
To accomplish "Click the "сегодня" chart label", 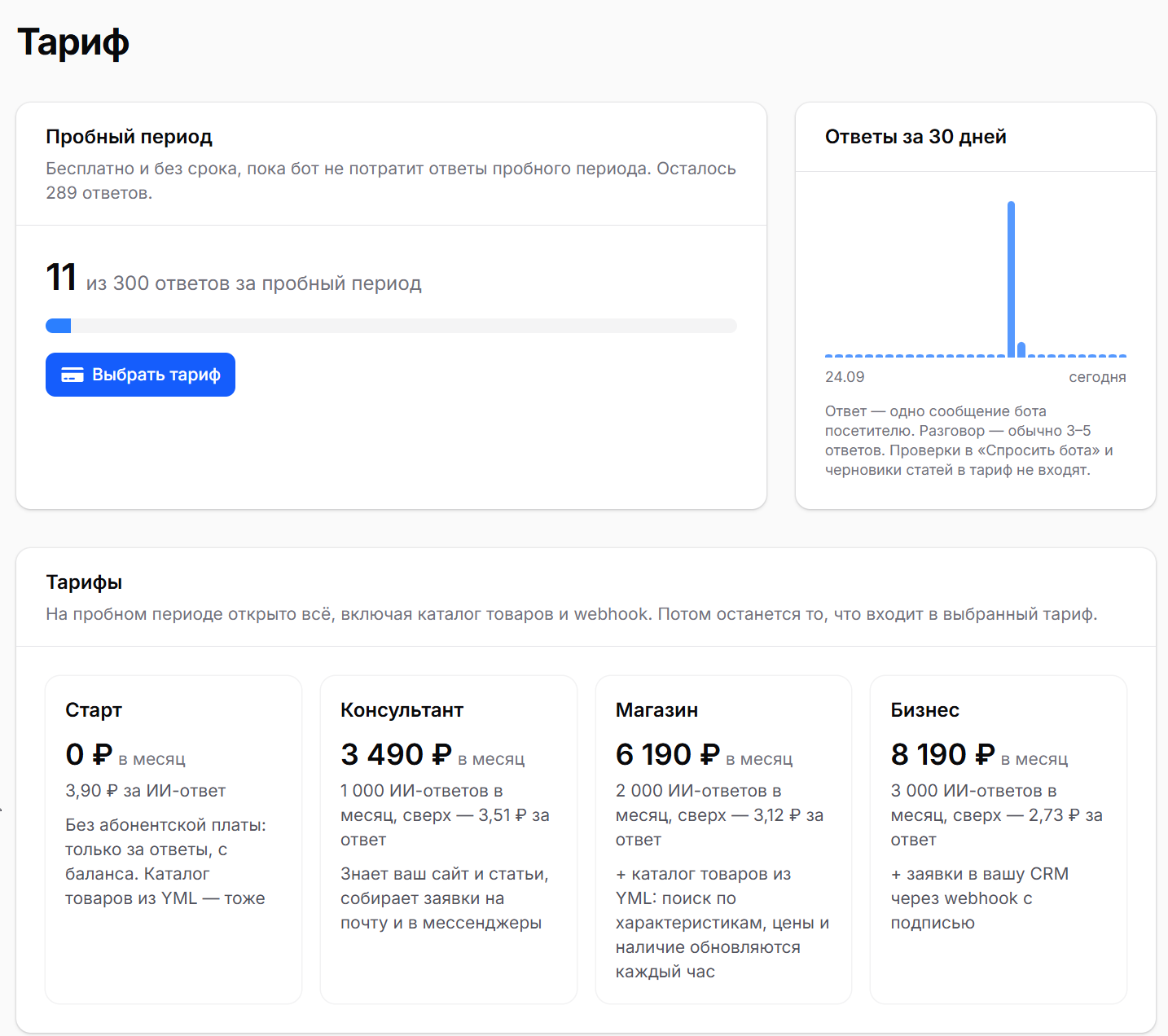I will [x=1097, y=377].
